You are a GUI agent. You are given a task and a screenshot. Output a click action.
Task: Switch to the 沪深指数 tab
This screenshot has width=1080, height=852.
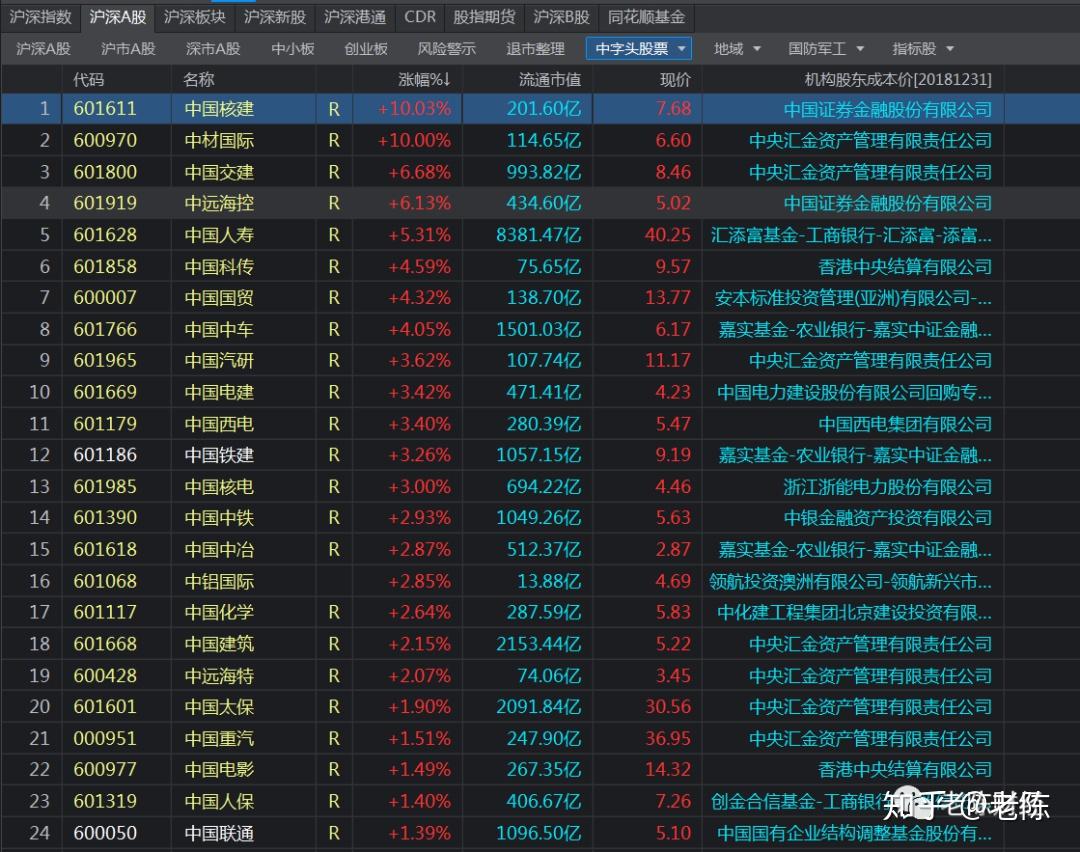[x=41, y=17]
